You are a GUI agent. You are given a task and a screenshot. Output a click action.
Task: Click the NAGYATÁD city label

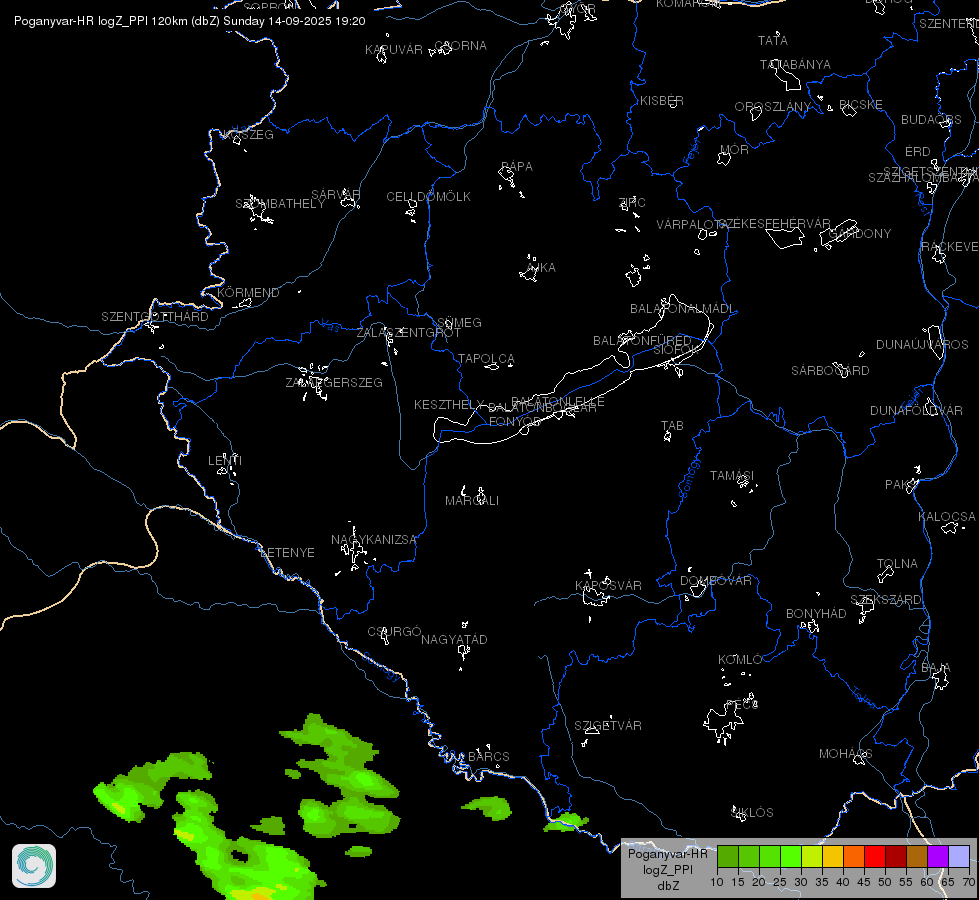point(454,640)
